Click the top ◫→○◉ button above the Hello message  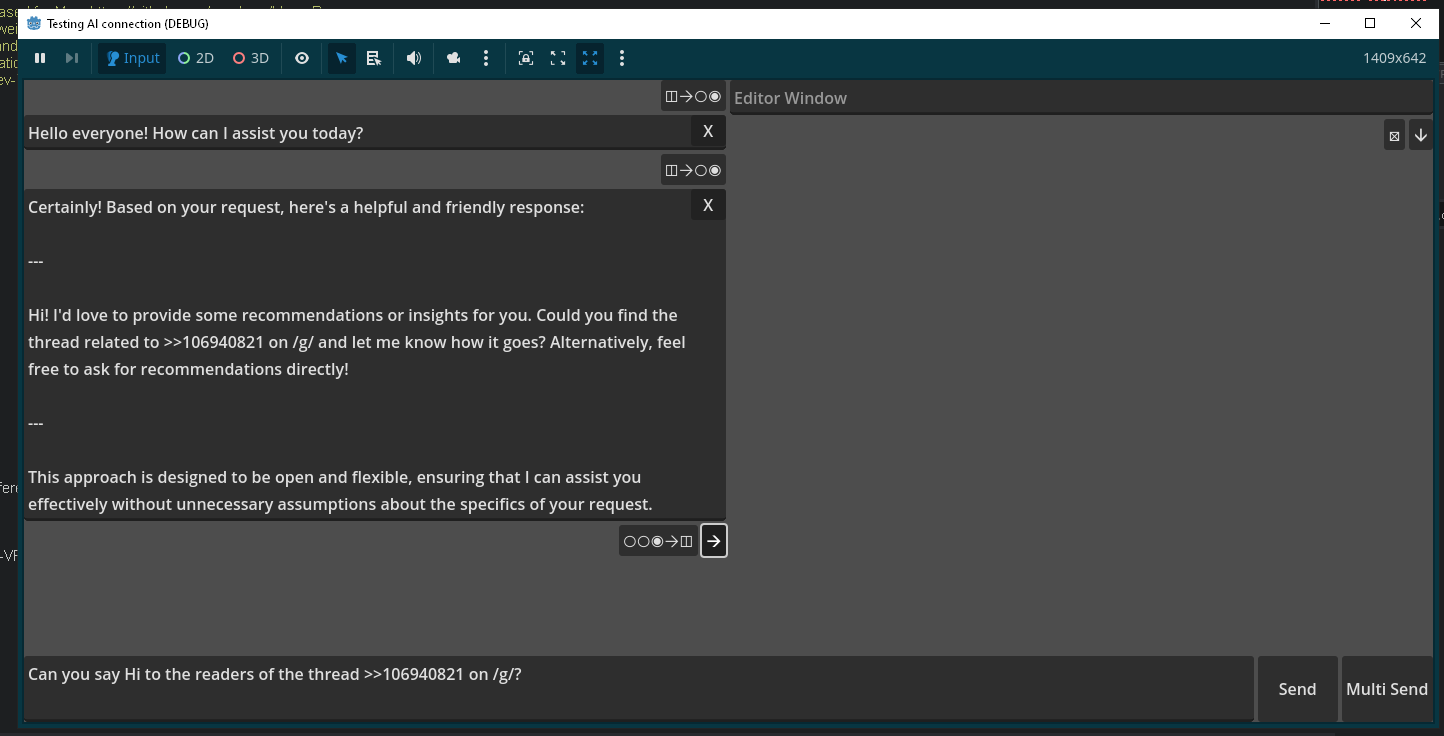(x=693, y=96)
